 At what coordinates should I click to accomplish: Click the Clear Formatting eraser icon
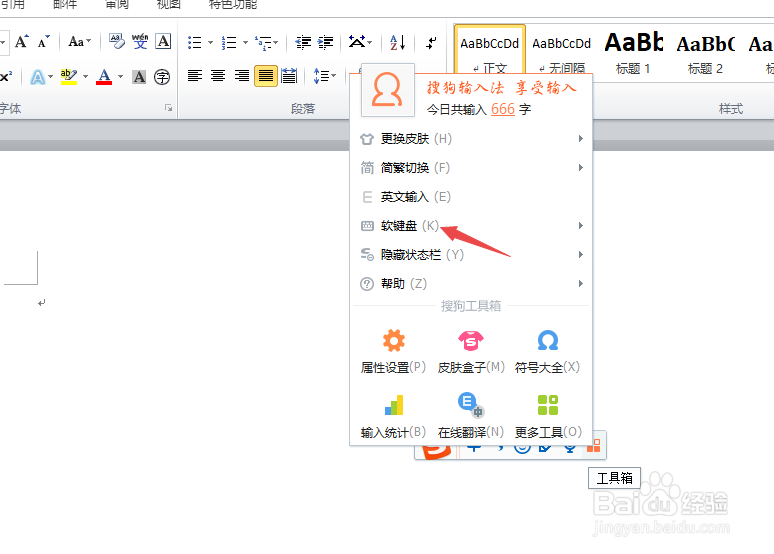click(117, 42)
